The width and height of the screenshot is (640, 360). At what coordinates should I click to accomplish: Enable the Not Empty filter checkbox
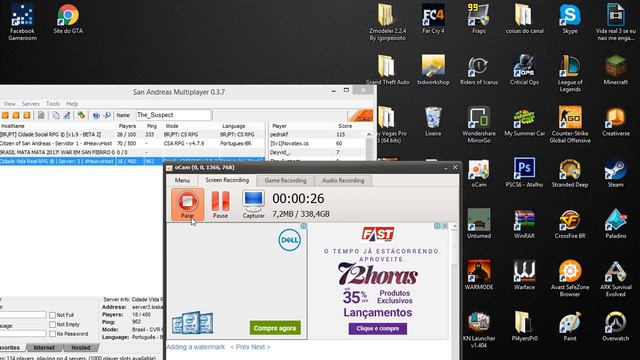click(x=52, y=324)
